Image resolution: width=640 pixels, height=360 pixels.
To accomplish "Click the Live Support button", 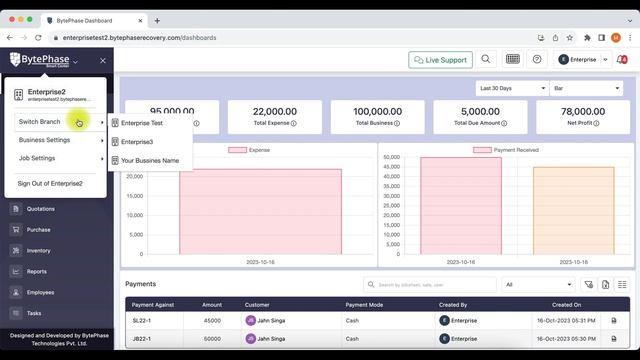I will click(440, 60).
